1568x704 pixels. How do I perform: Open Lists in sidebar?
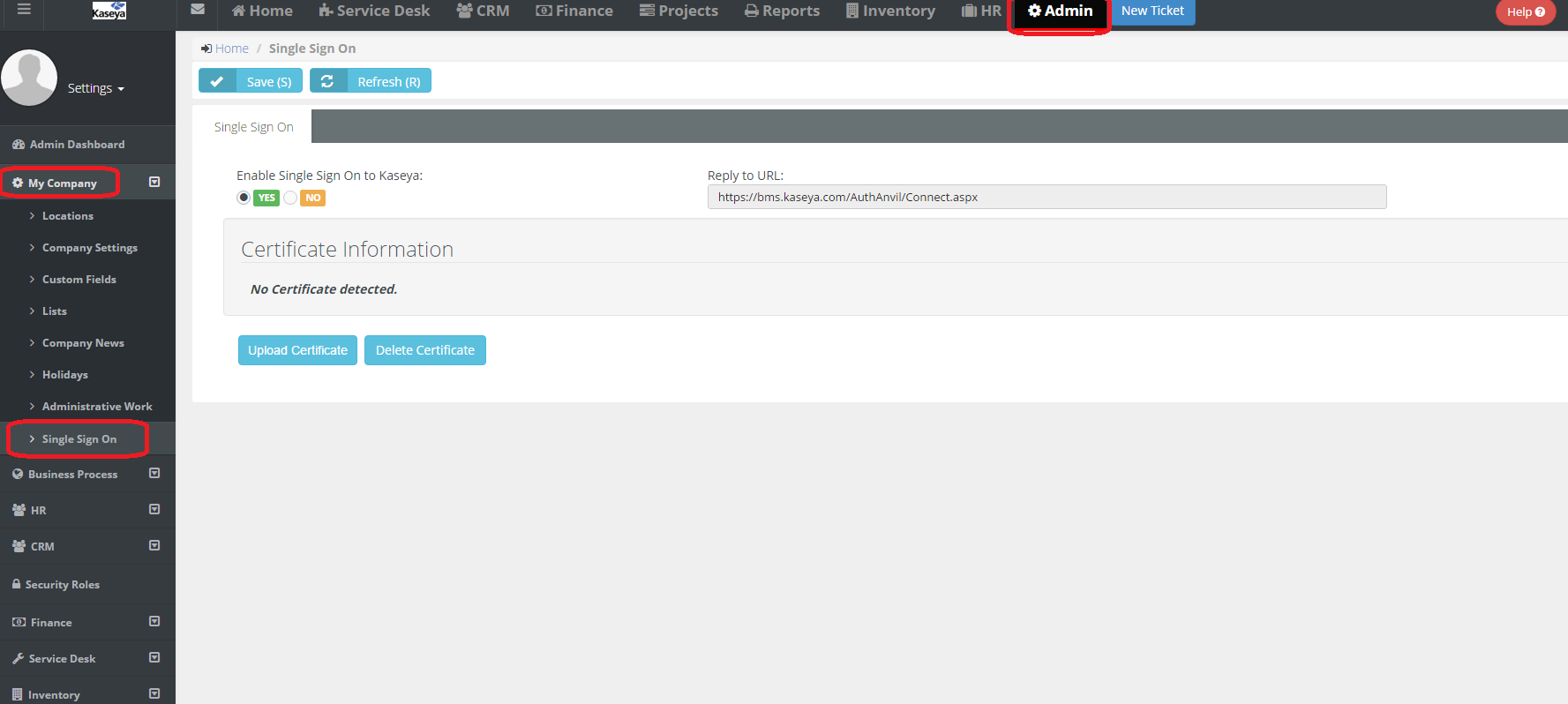coord(55,311)
